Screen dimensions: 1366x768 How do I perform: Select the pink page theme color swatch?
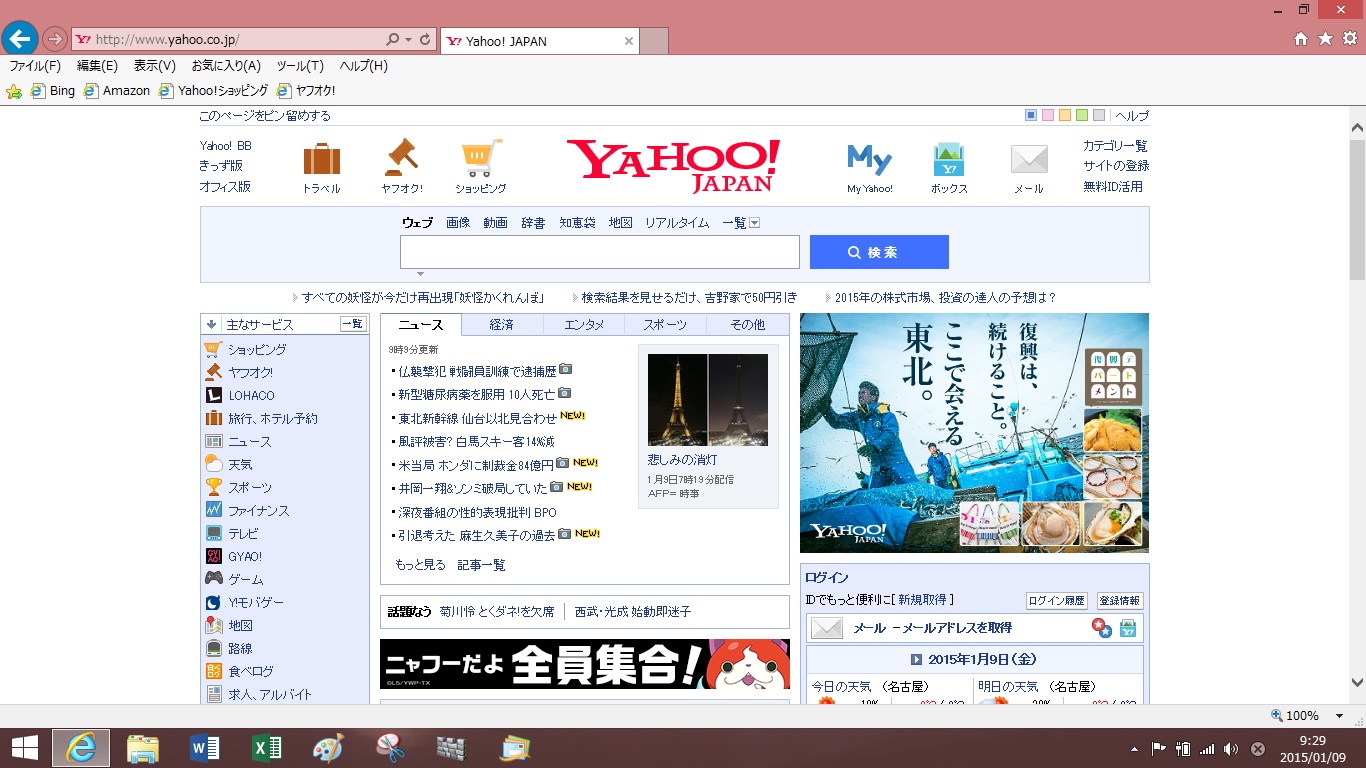click(1048, 115)
